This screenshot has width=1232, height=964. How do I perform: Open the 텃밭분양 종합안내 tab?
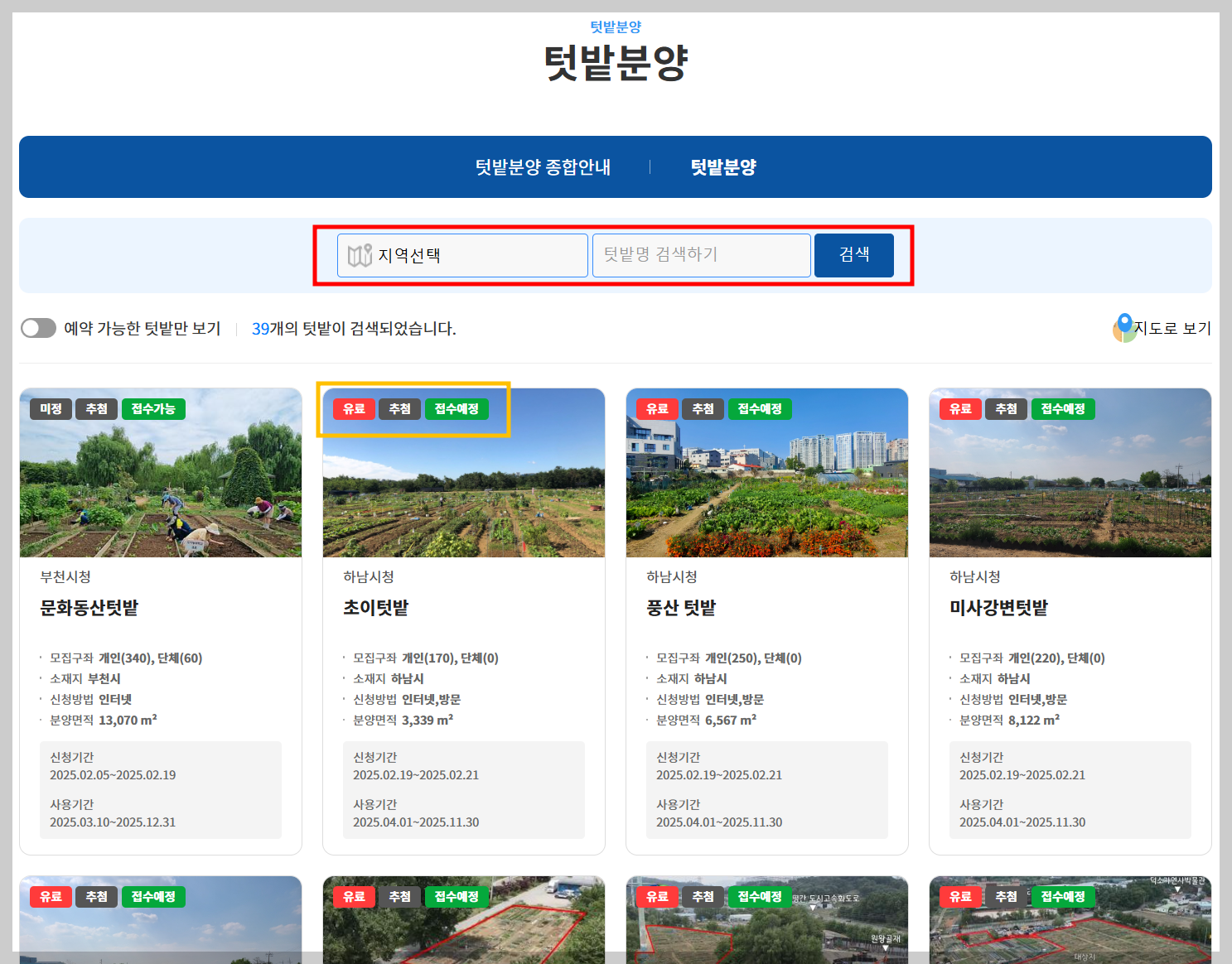(x=543, y=167)
